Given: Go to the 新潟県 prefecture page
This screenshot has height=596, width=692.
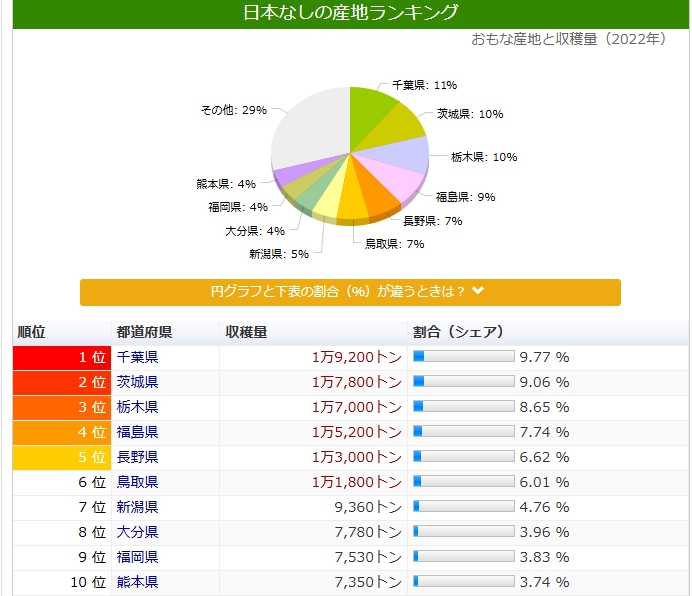Looking at the screenshot, I should [x=137, y=507].
